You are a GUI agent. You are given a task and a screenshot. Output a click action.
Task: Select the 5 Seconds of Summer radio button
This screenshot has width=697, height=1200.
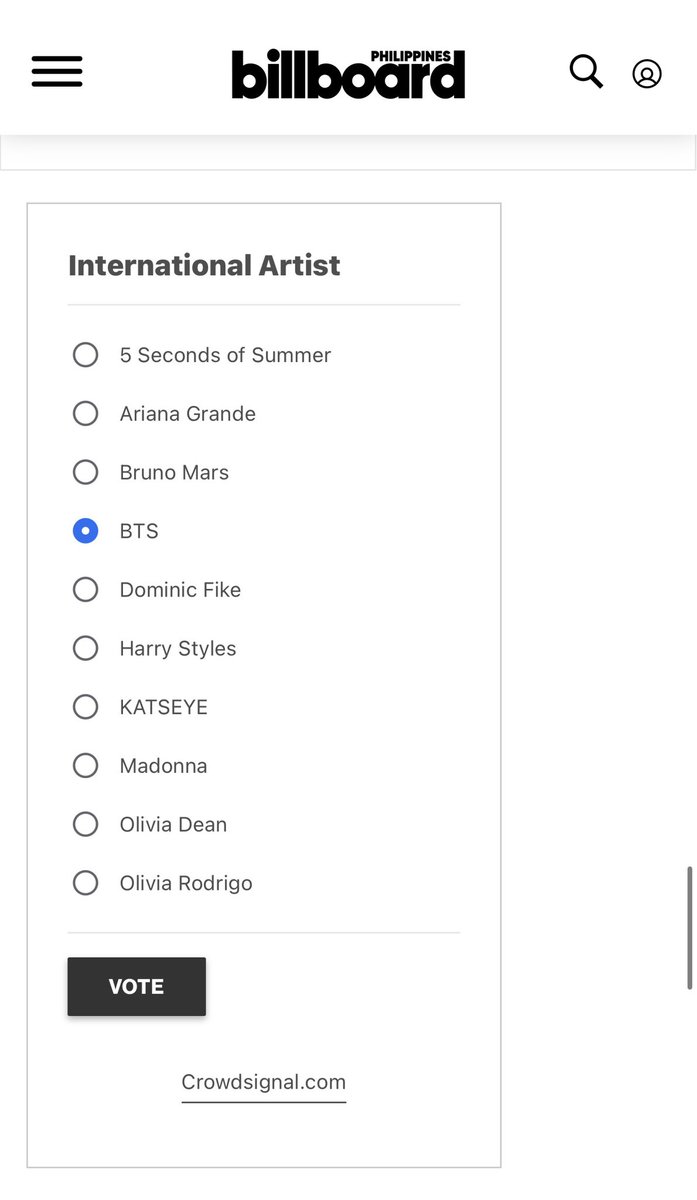[86, 355]
